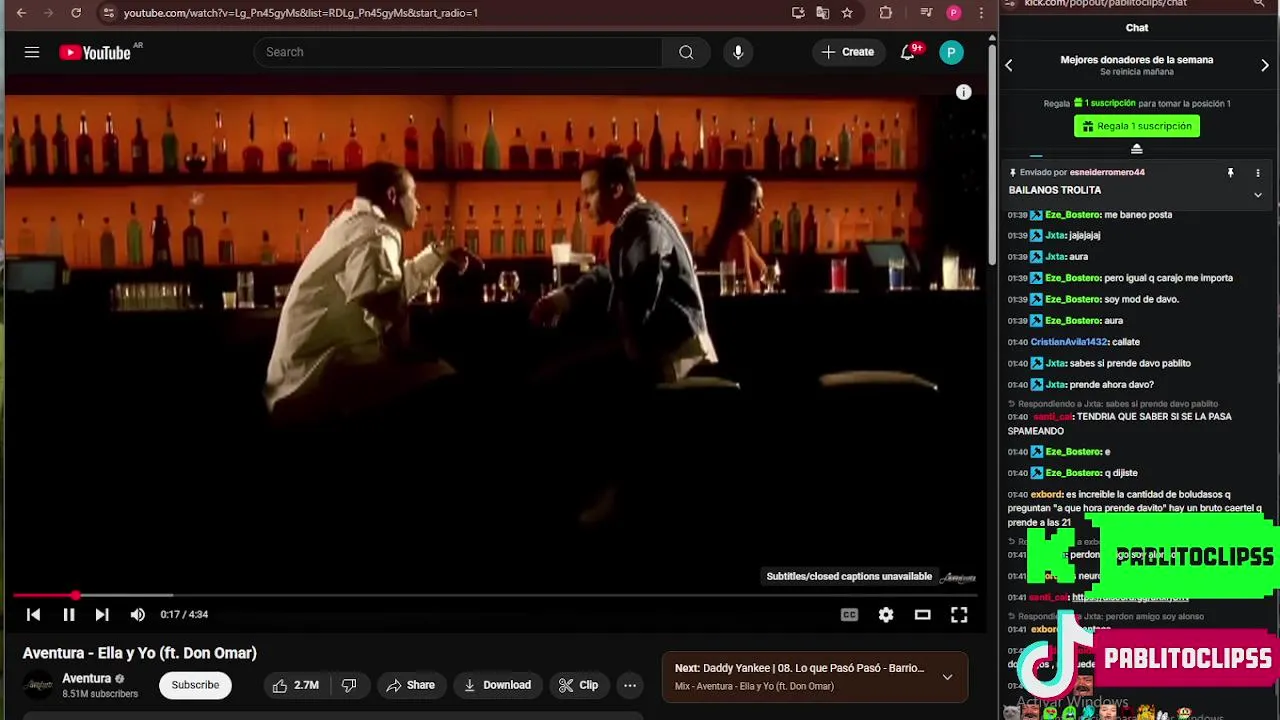This screenshot has width=1280, height=720.
Task: Click Regala 1 suscripción button
Action: [1137, 126]
